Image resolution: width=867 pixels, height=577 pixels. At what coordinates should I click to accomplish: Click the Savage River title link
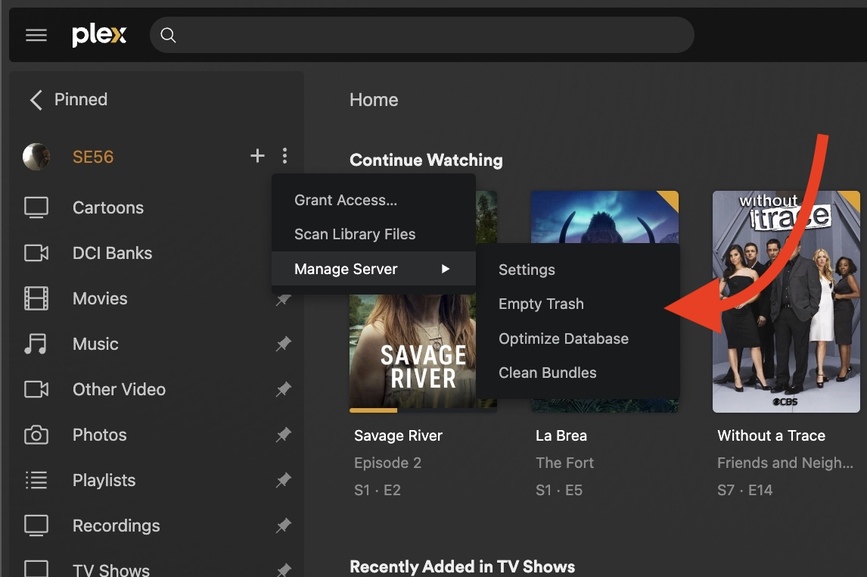point(398,436)
